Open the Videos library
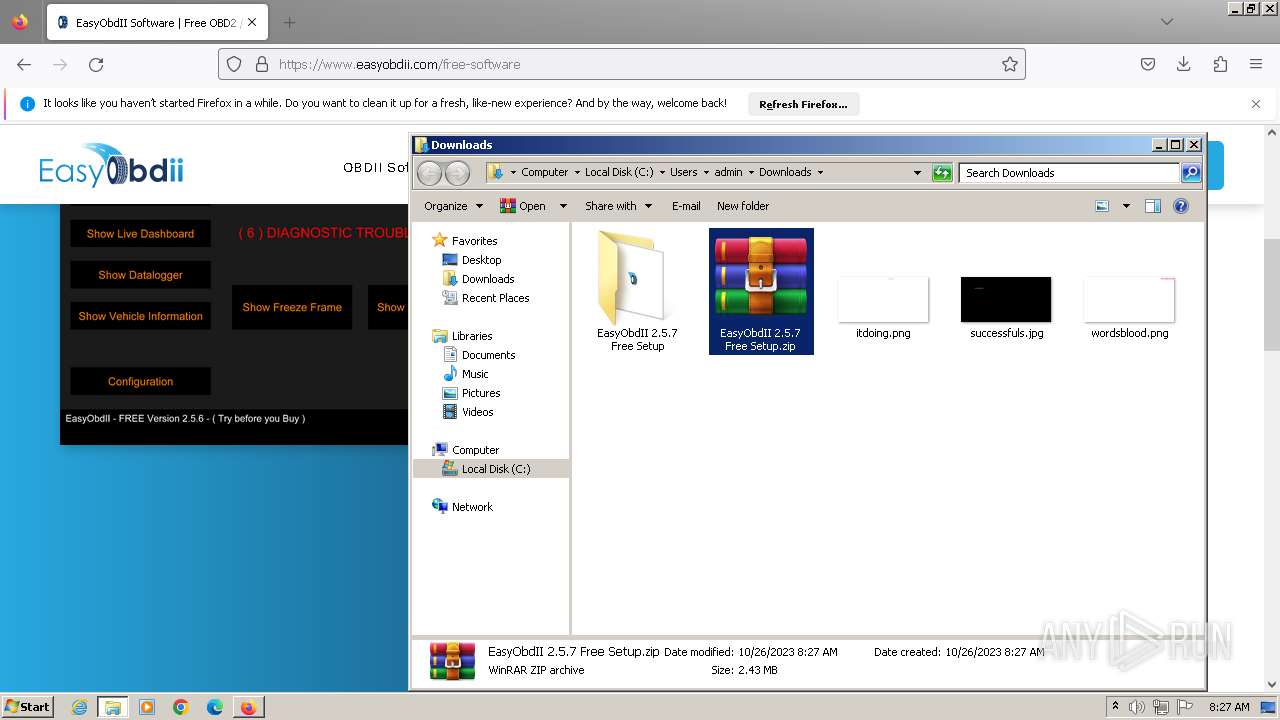Screen dimensions: 1280x720 click(477, 412)
